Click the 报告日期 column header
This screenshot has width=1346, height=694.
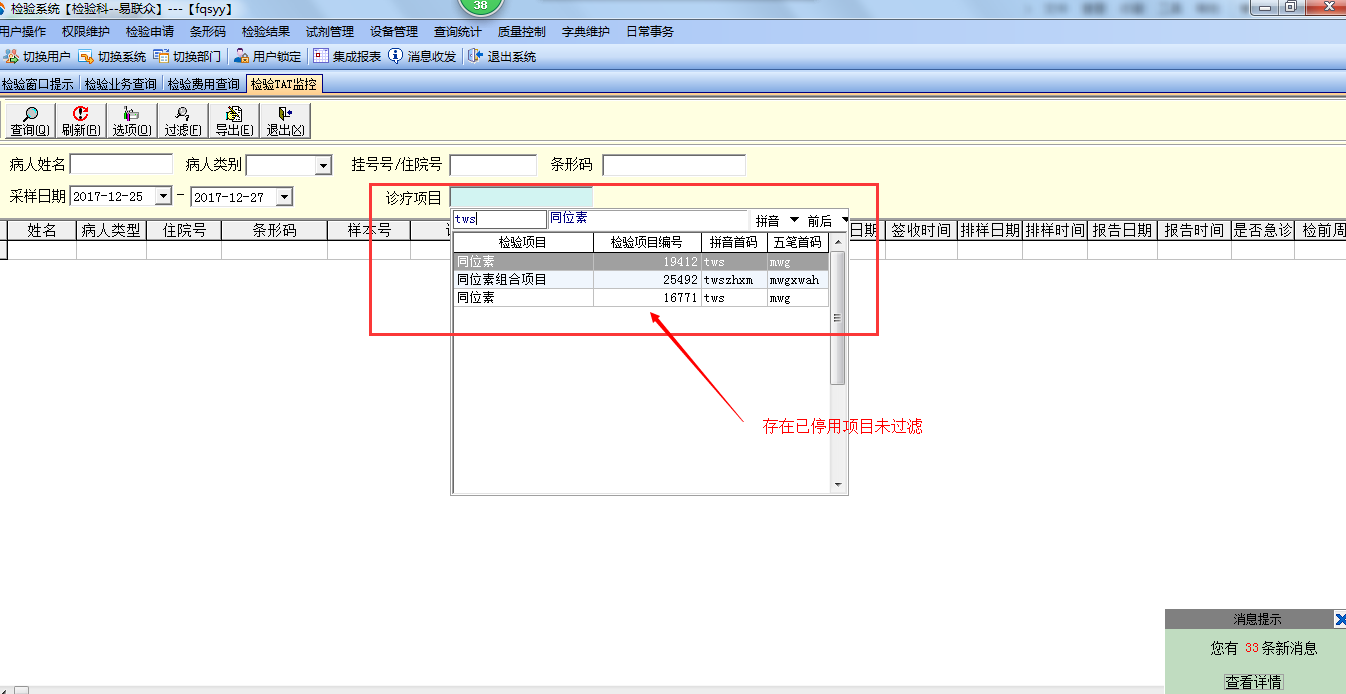tap(1122, 230)
